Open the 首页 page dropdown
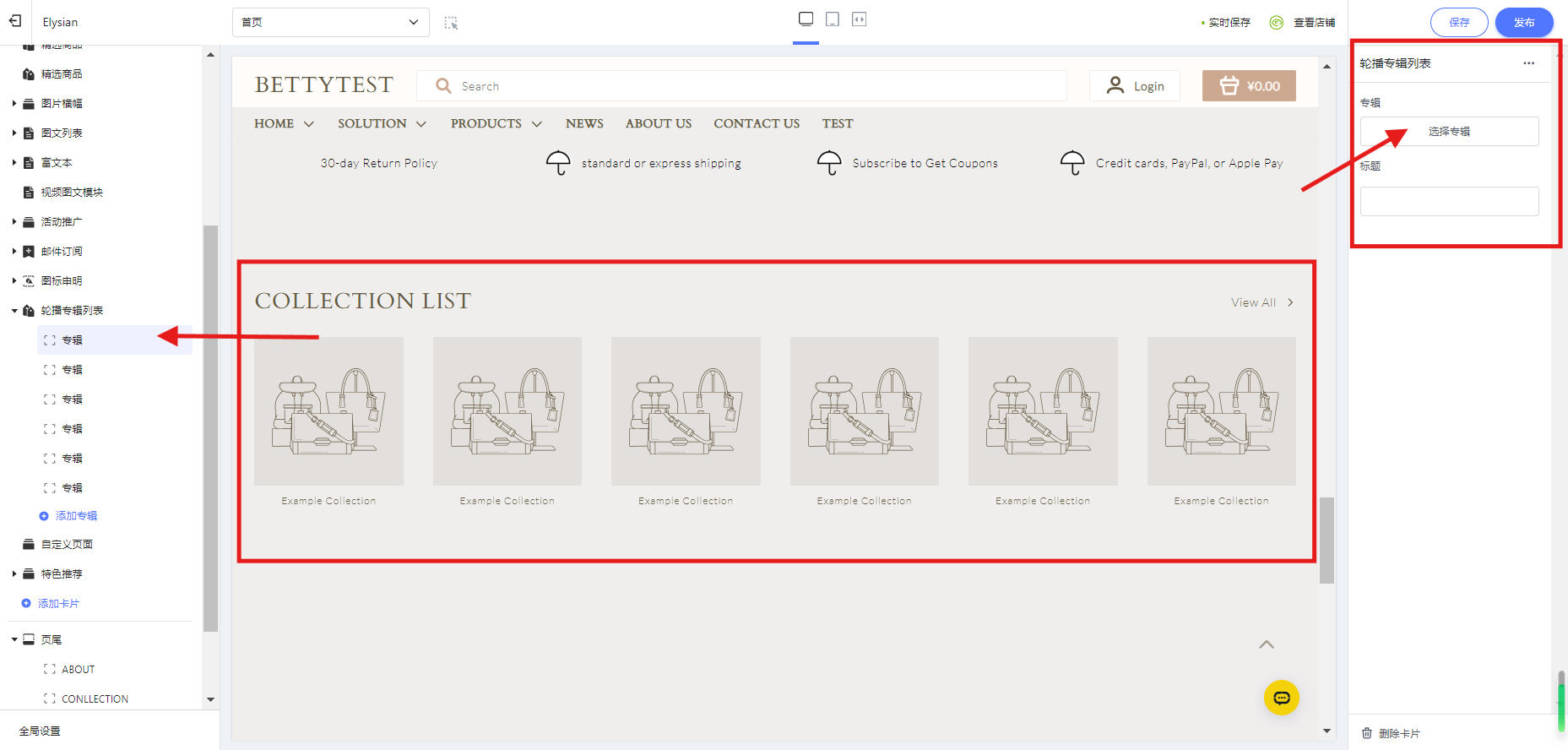 330,22
